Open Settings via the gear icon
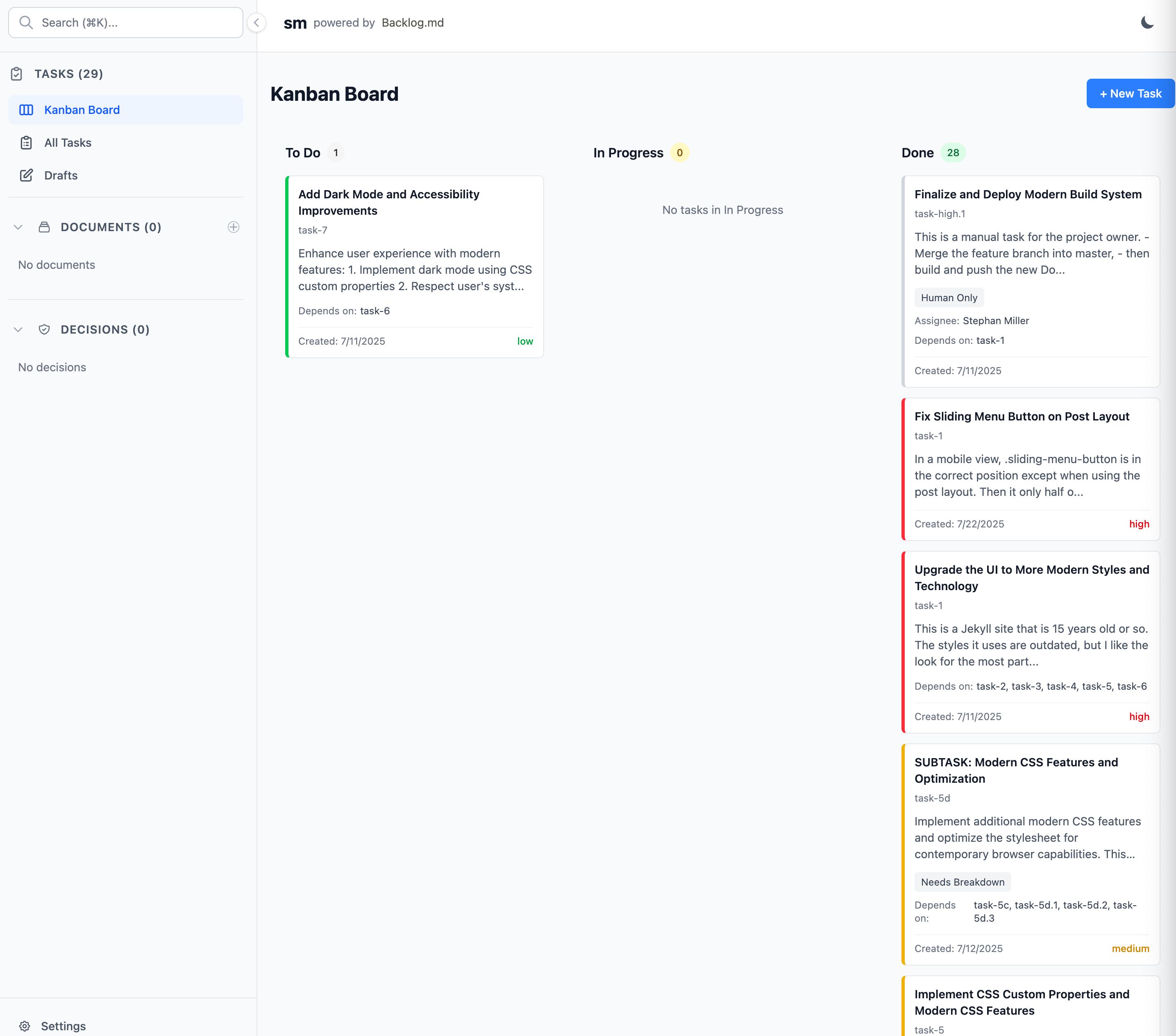The width and height of the screenshot is (1176, 1036). pyautogui.click(x=25, y=1026)
